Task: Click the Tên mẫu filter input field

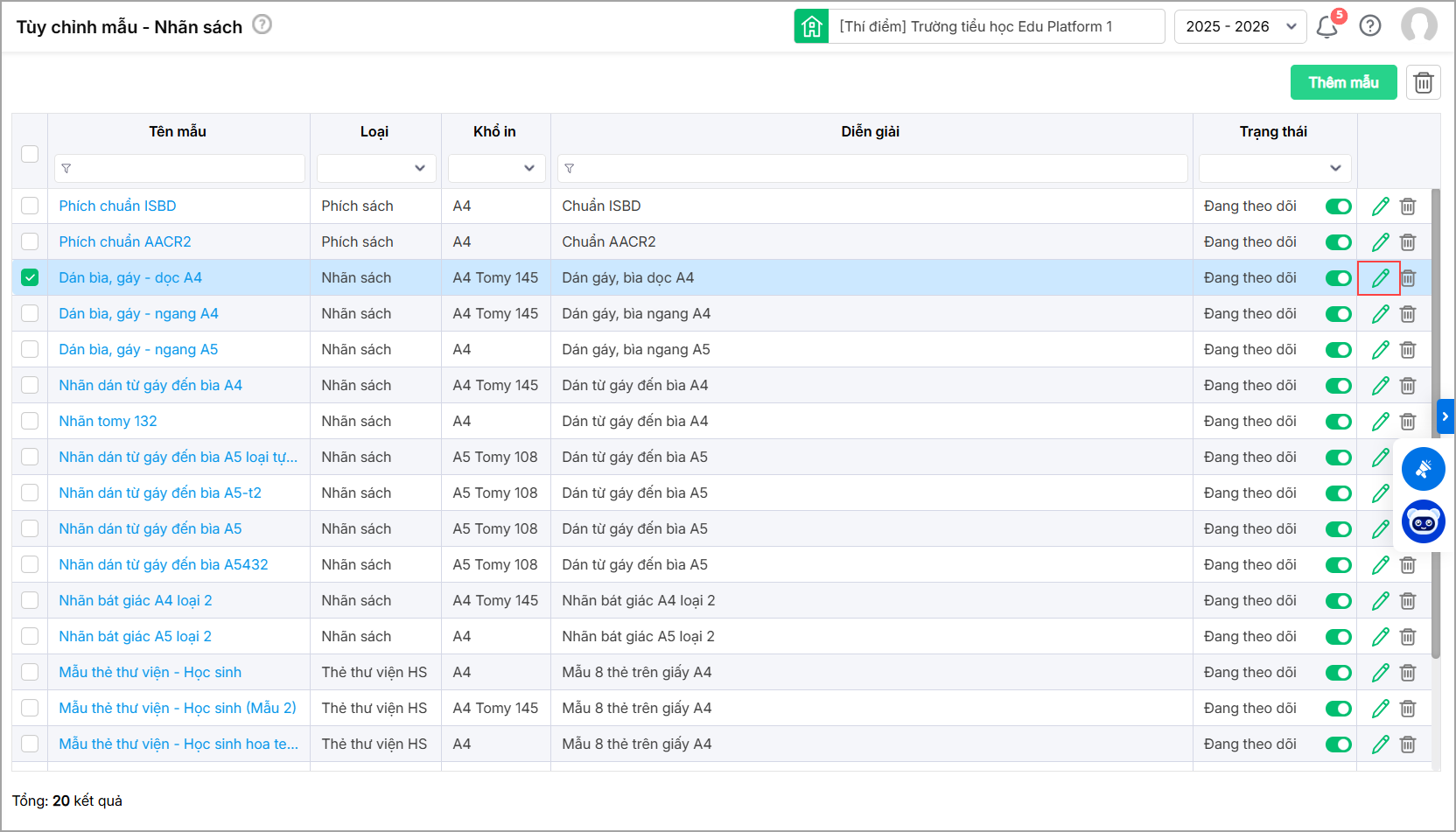Action: pos(179,168)
